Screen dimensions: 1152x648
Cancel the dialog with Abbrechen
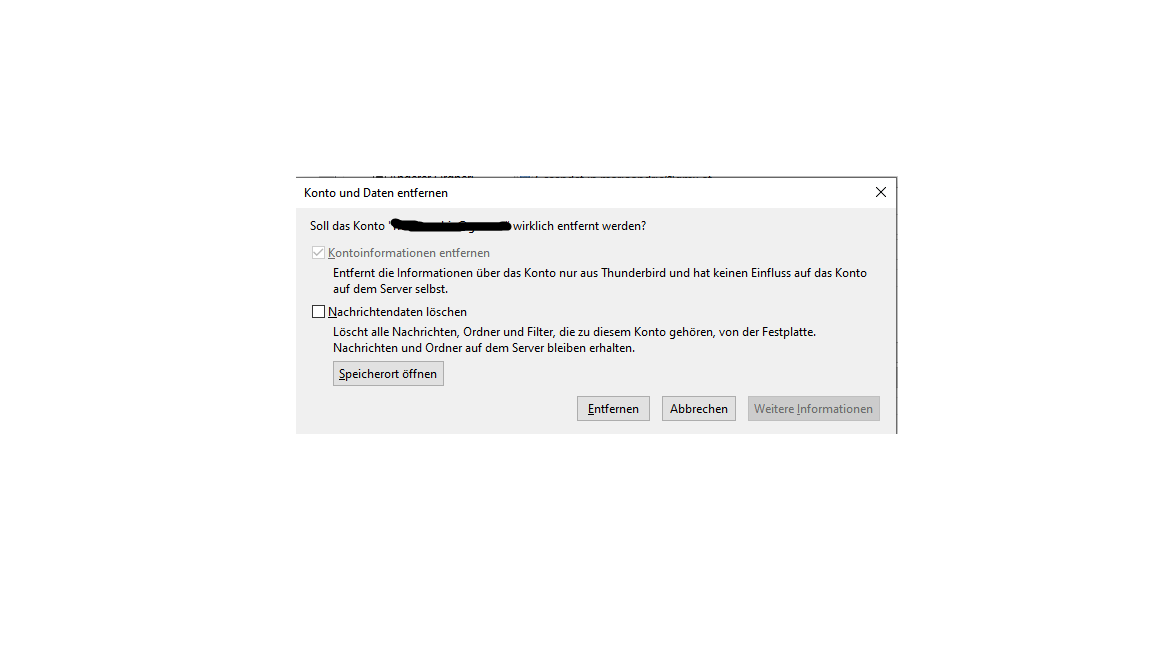(x=699, y=408)
